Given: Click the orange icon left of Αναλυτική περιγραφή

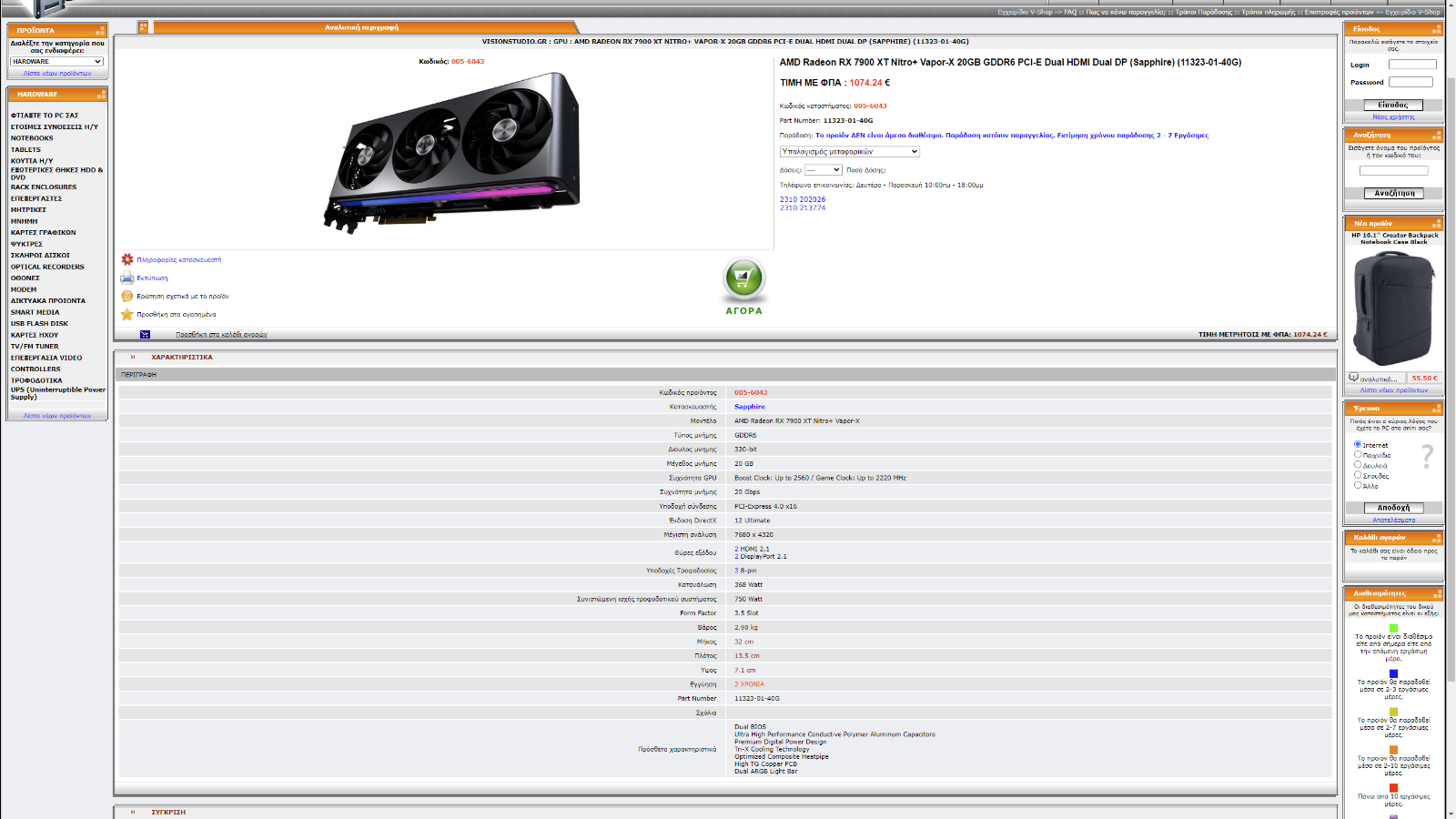Looking at the screenshot, I should tap(143, 27).
